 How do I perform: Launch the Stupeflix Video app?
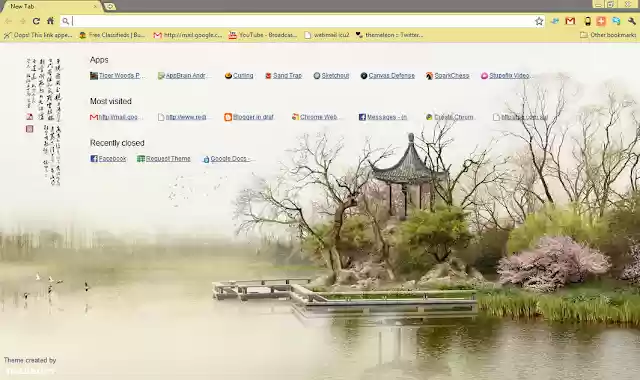pyautogui.click(x=506, y=76)
